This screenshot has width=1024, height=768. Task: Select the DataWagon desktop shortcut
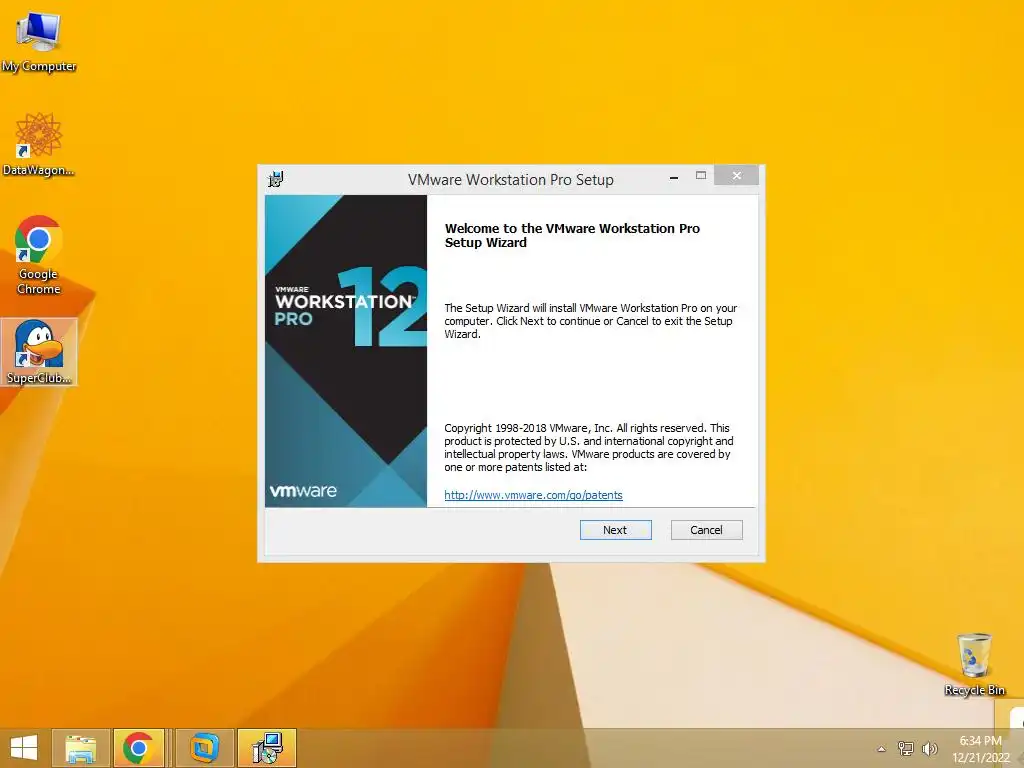tap(39, 144)
